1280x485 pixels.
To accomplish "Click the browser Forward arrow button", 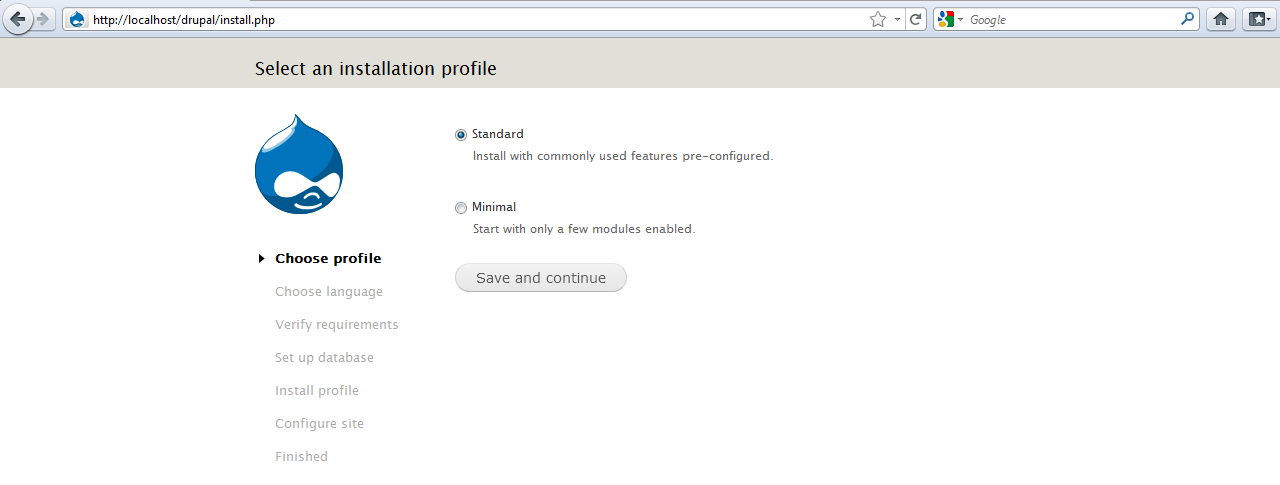I will (43, 19).
